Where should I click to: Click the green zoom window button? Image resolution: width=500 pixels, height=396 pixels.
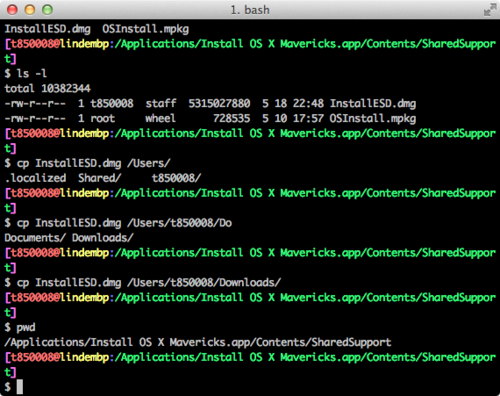47,10
